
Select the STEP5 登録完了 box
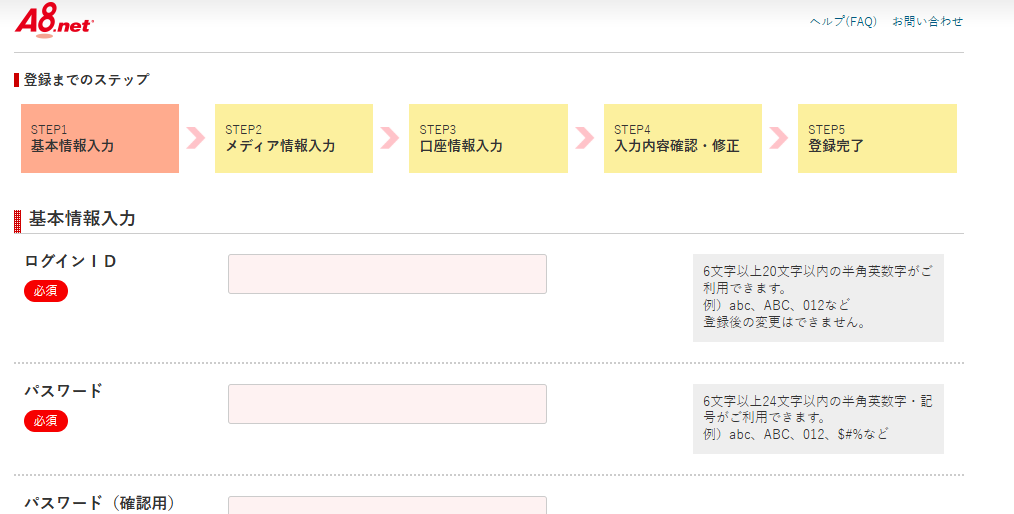[x=878, y=138]
